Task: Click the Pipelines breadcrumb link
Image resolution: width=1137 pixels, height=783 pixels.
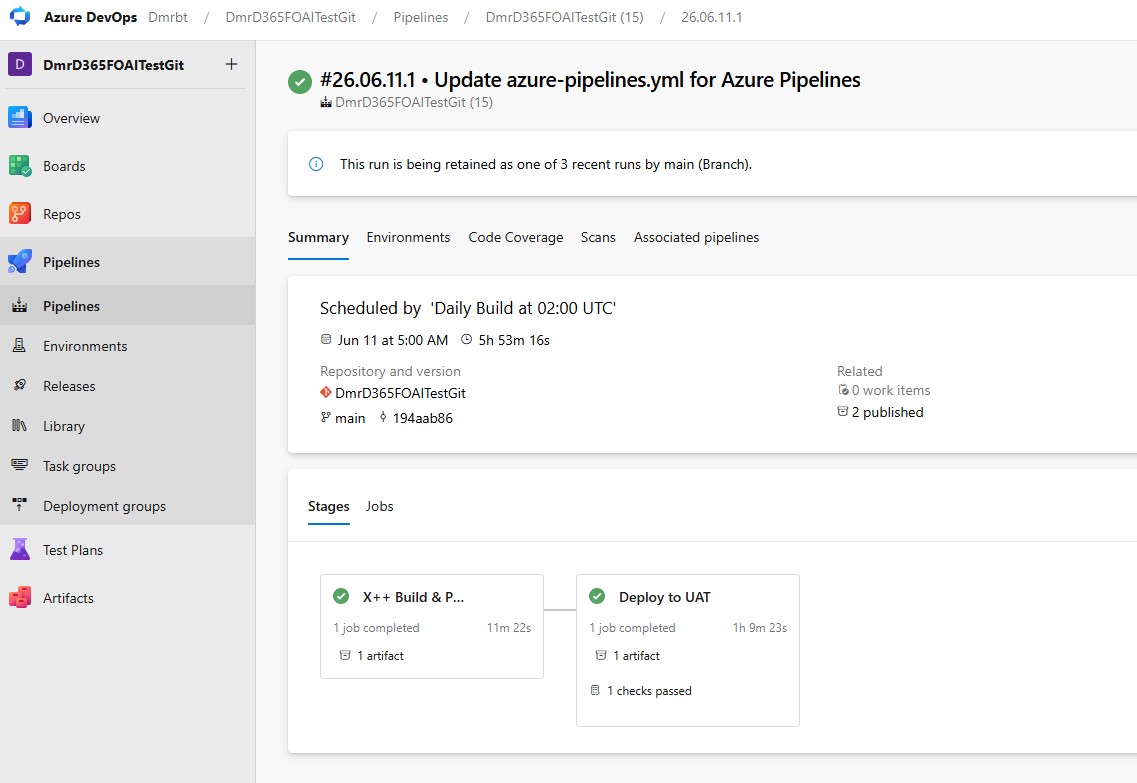Action: (x=421, y=17)
